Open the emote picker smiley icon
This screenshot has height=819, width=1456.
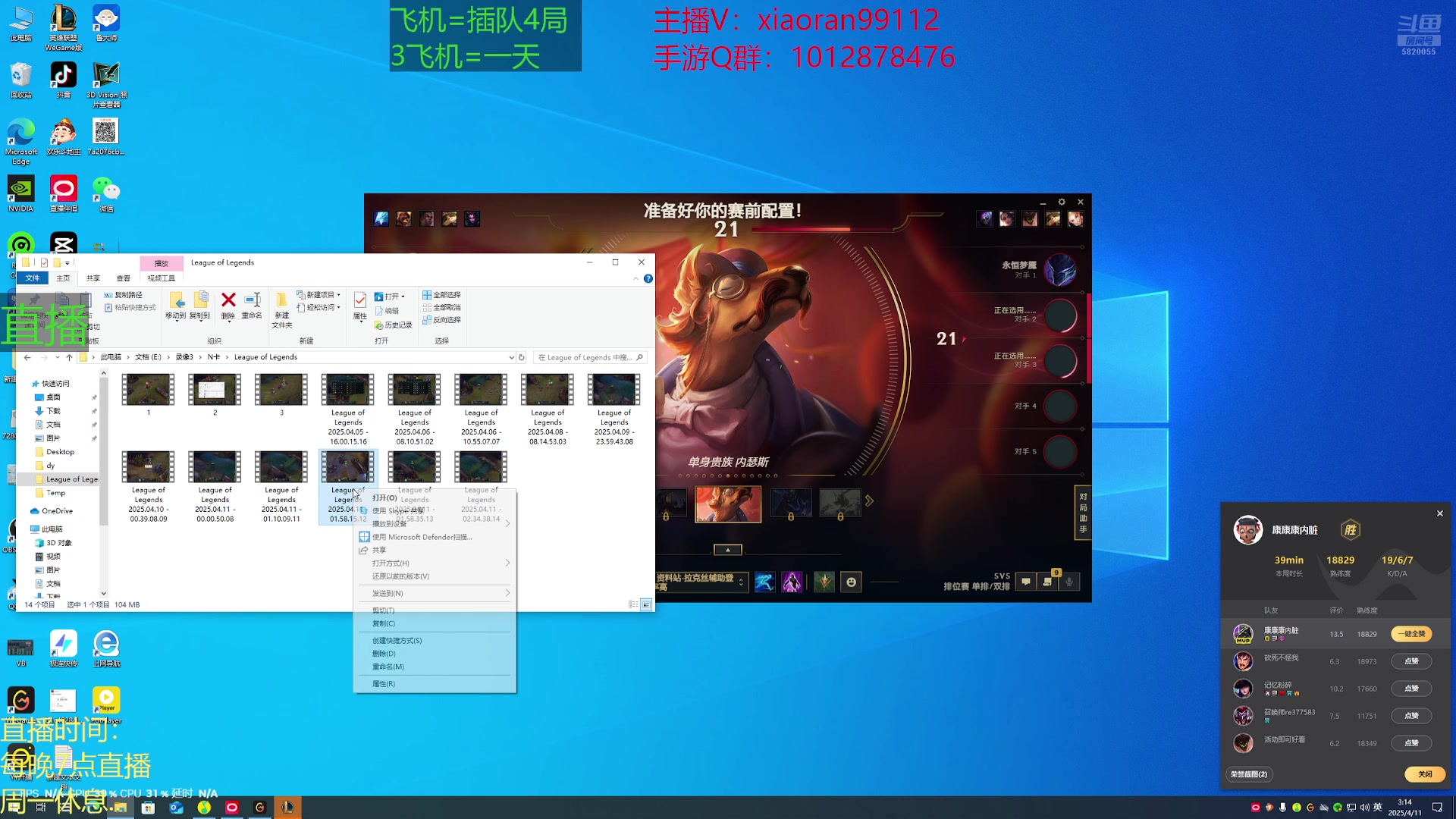coord(851,582)
